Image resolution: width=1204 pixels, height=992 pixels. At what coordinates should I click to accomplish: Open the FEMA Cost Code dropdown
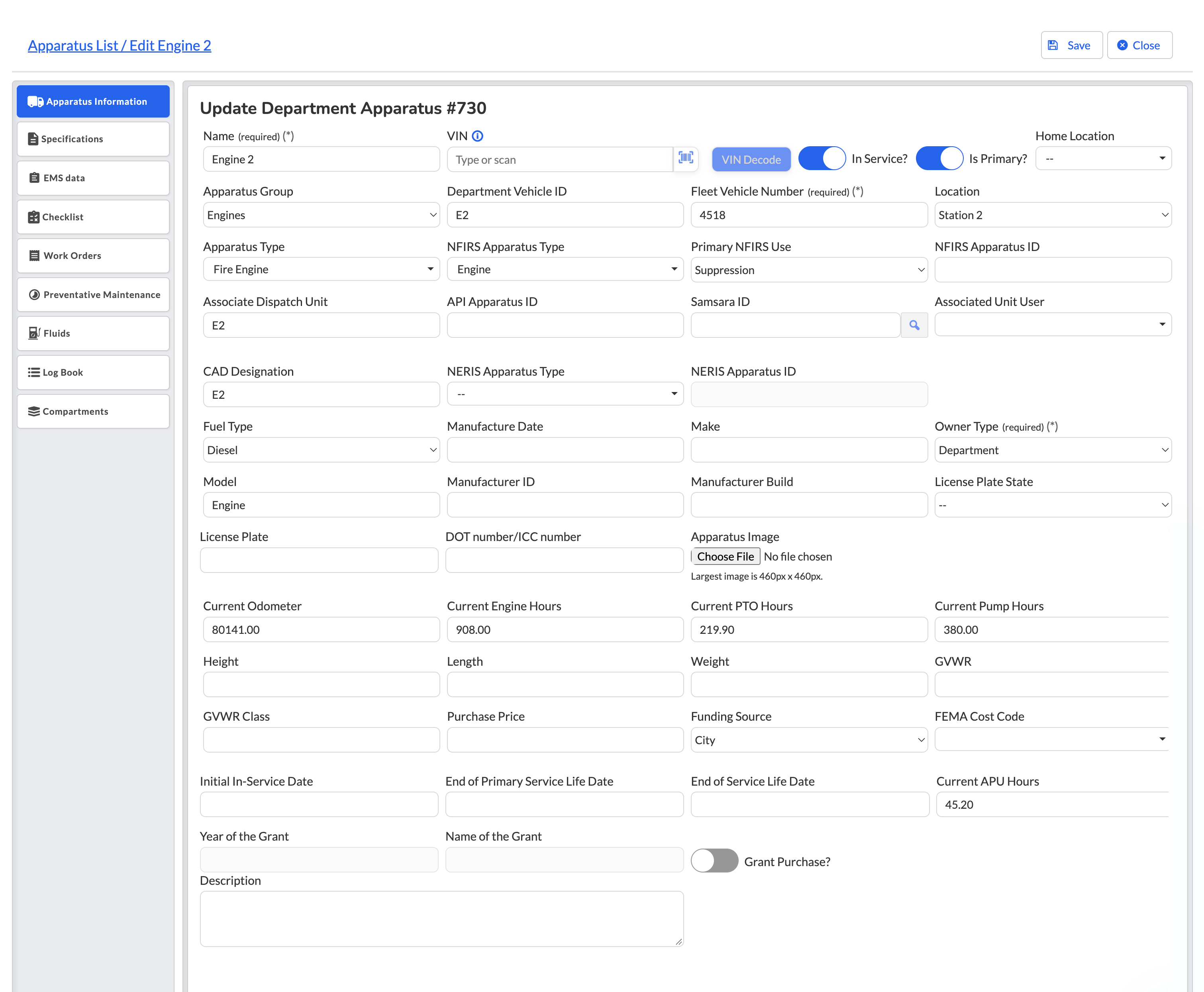point(1051,739)
